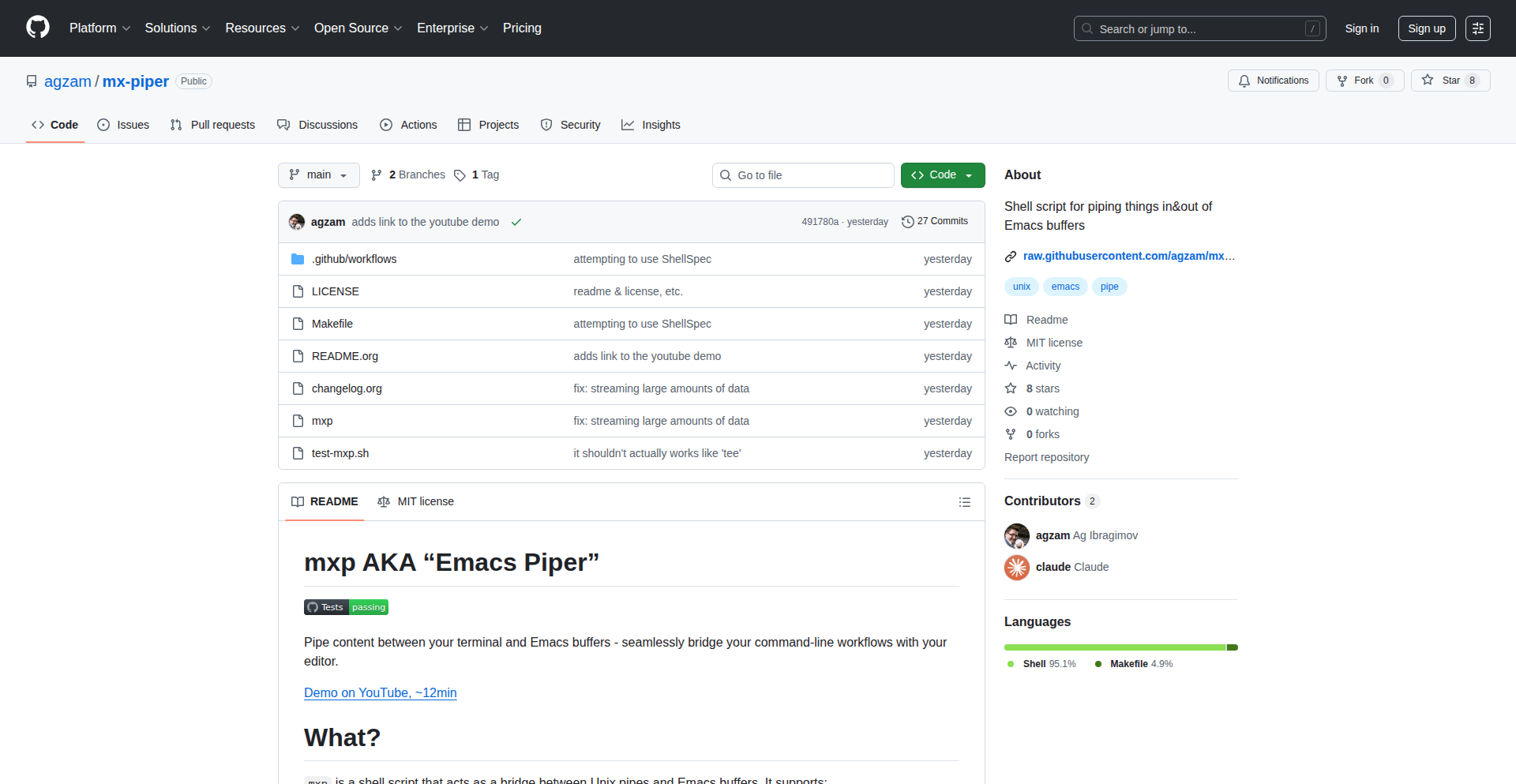Open the Demo on YouTube link

[x=380, y=693]
